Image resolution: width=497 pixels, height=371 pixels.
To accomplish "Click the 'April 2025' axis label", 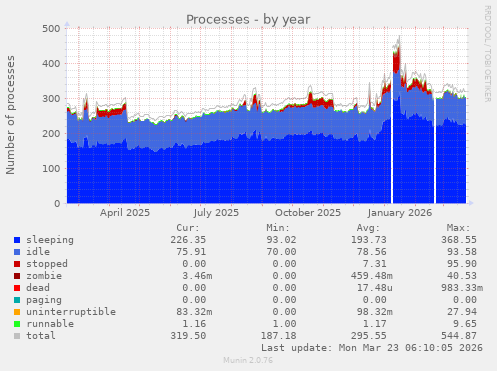I will click(125, 213).
